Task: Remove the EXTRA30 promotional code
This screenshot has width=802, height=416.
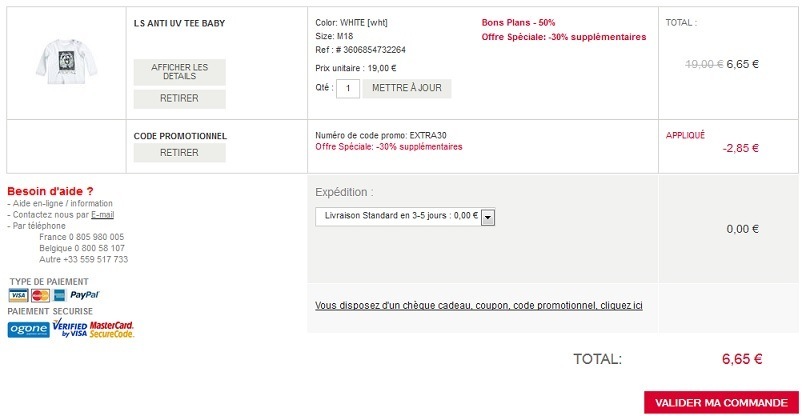Action: click(180, 153)
